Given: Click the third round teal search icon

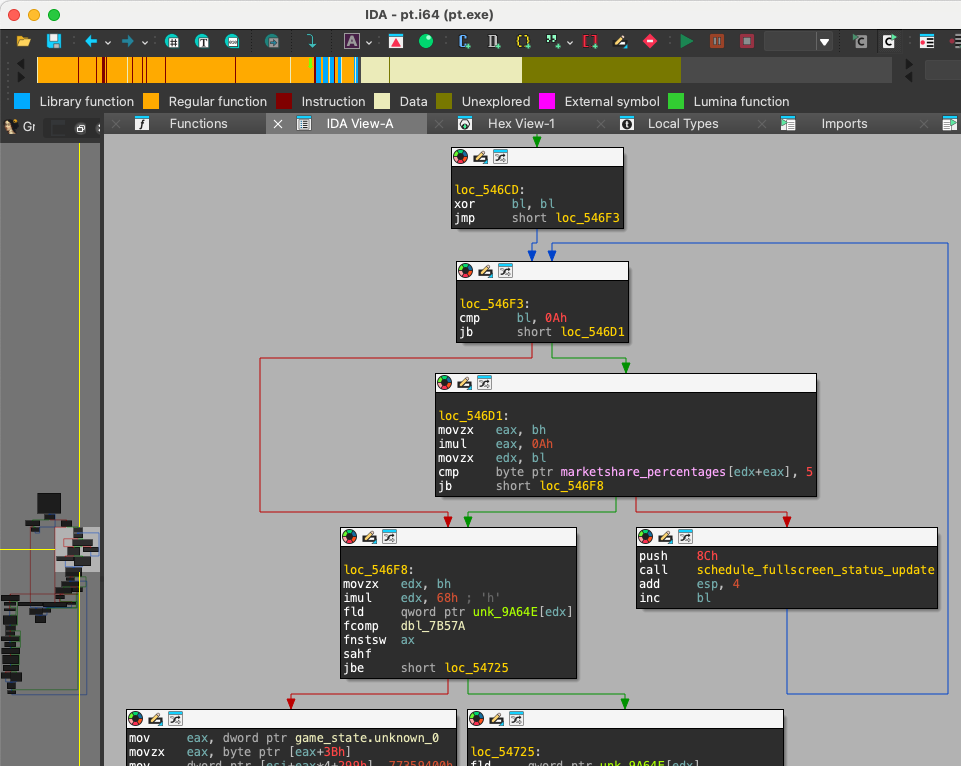Looking at the screenshot, I should [232, 41].
